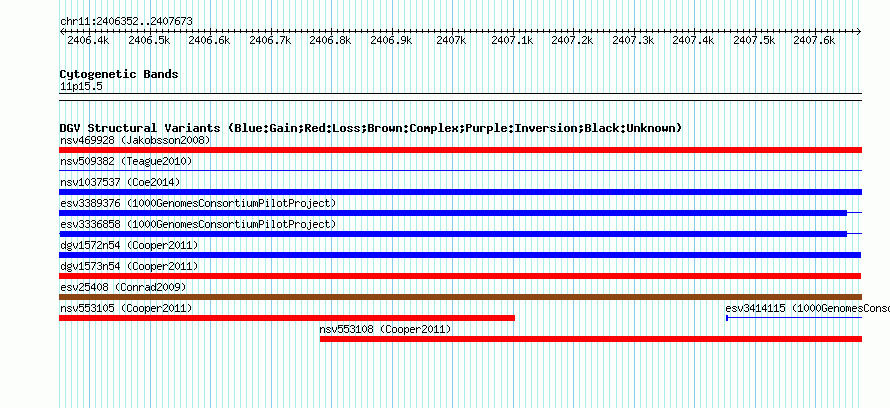Viewport: 890px width, 408px height.
Task: Select the red dgv1573n54 loss bar
Action: (x=460, y=276)
